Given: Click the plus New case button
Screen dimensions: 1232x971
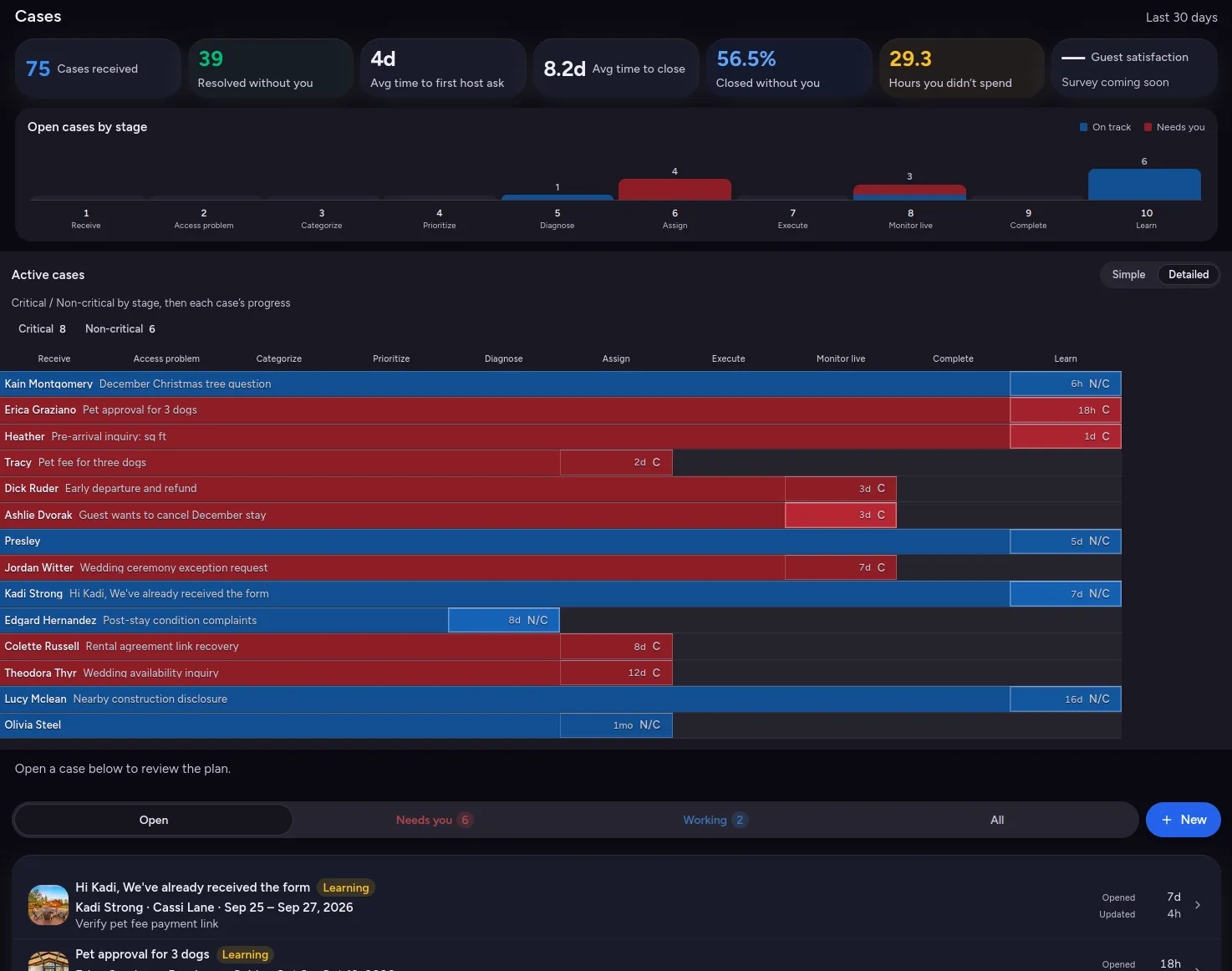Looking at the screenshot, I should pos(1183,820).
